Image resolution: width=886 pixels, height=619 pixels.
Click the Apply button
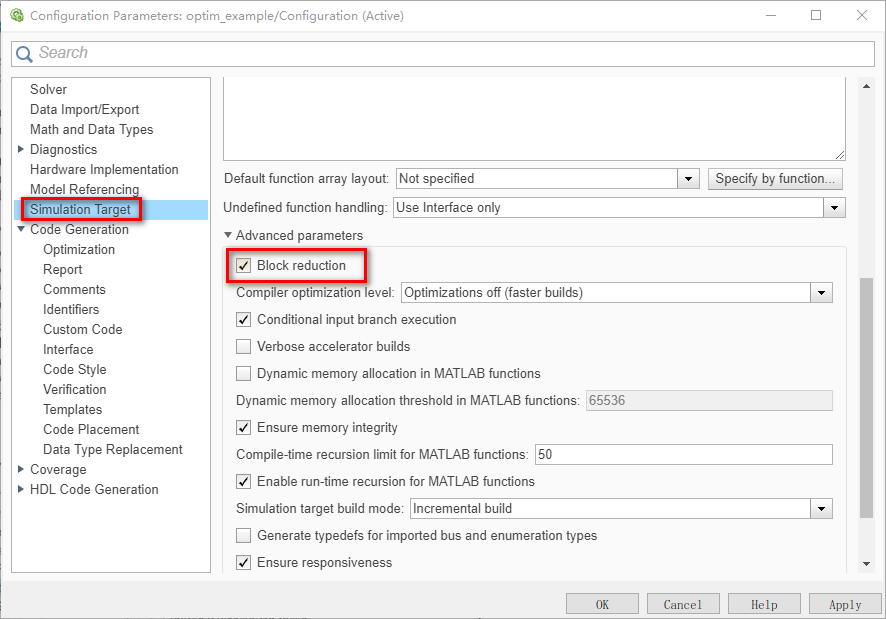coord(845,604)
